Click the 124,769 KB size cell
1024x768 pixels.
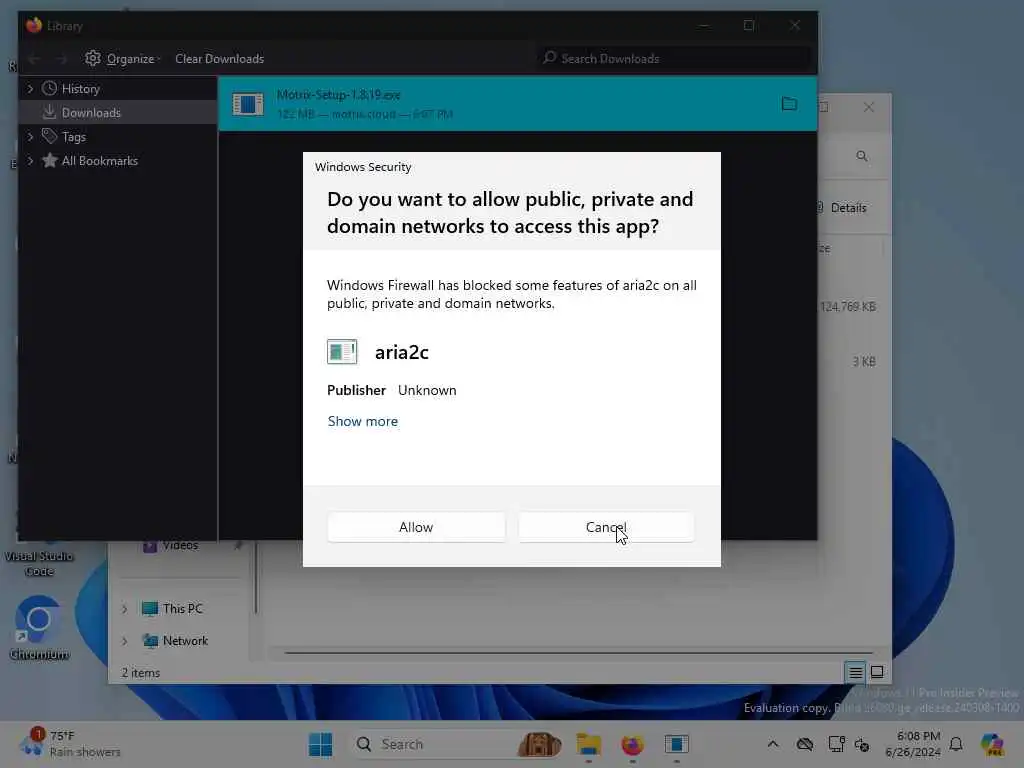point(848,306)
